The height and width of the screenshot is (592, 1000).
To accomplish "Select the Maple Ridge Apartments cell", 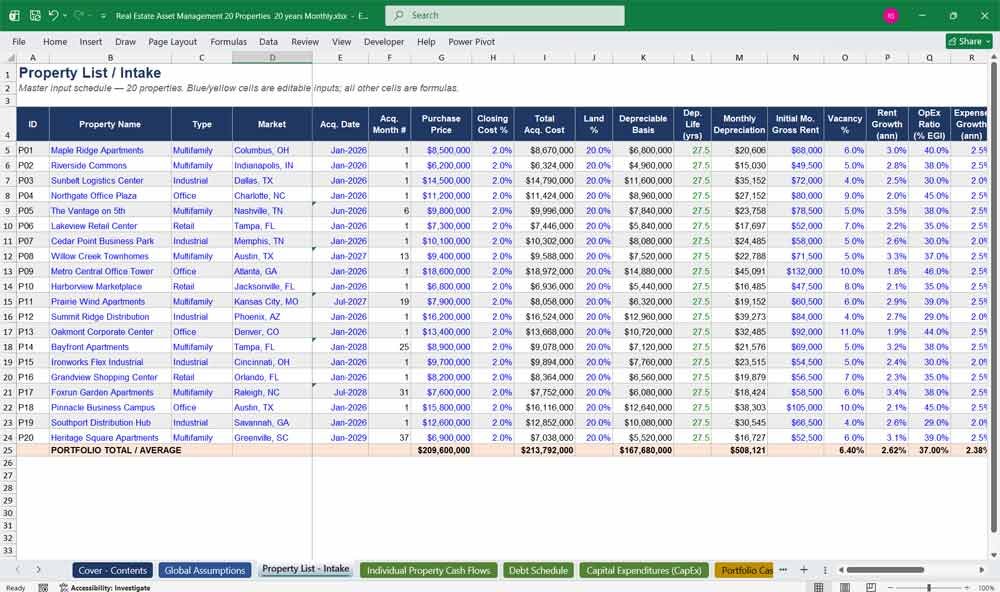I will (110, 151).
